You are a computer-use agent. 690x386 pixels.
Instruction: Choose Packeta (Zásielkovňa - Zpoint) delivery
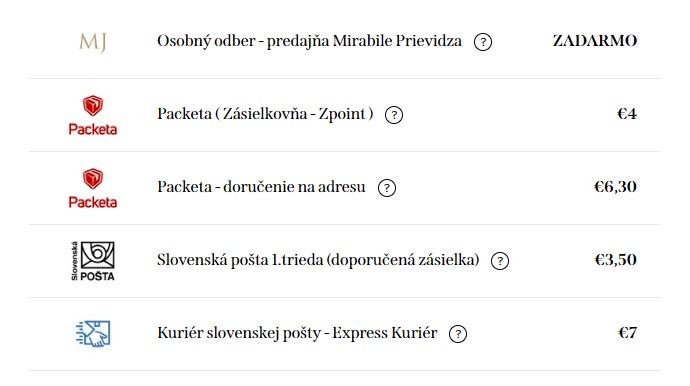(x=345, y=115)
